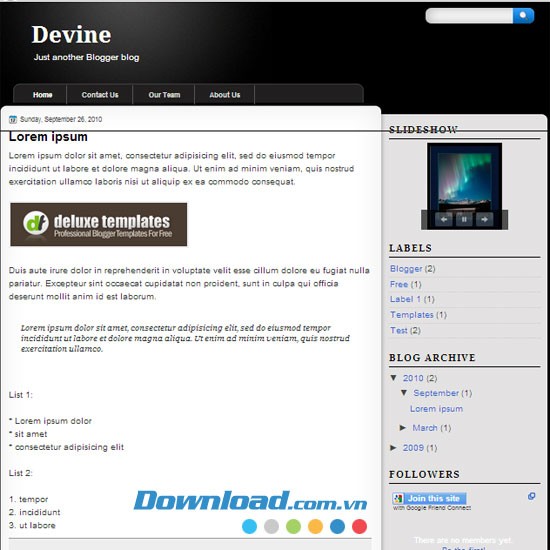
Task: Expand the 2009 archive arrow
Action: coord(393,448)
